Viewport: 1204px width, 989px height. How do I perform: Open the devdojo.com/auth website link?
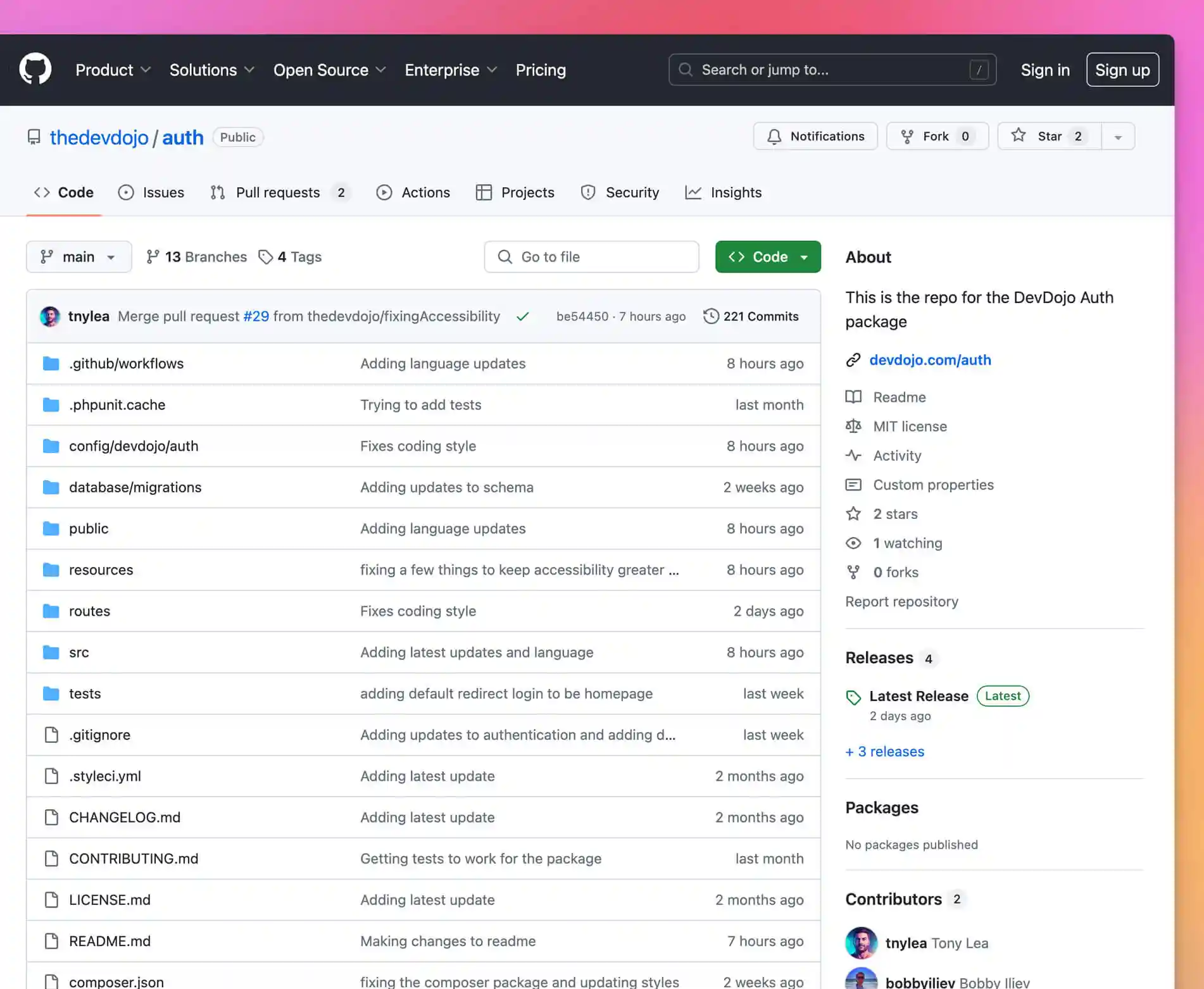tap(930, 360)
